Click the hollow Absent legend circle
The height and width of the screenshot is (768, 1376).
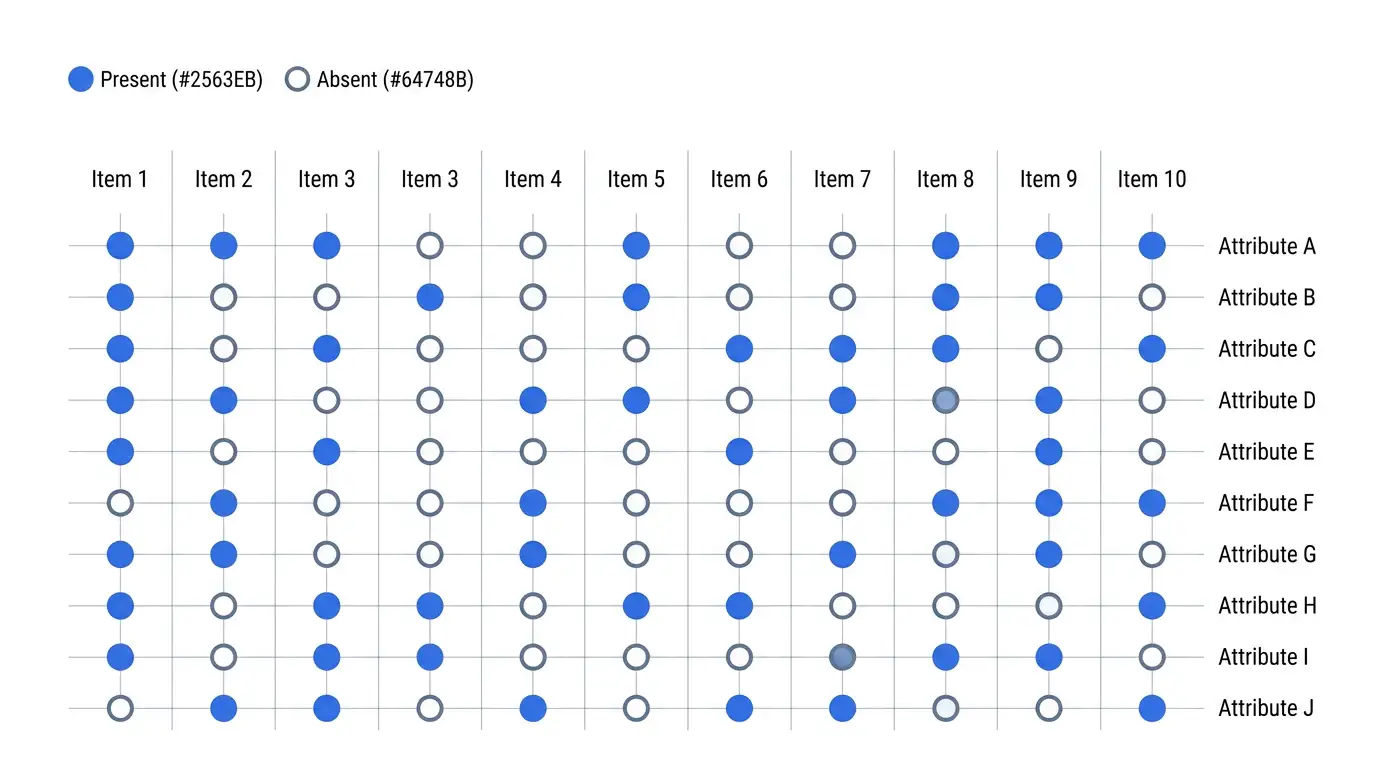click(297, 79)
